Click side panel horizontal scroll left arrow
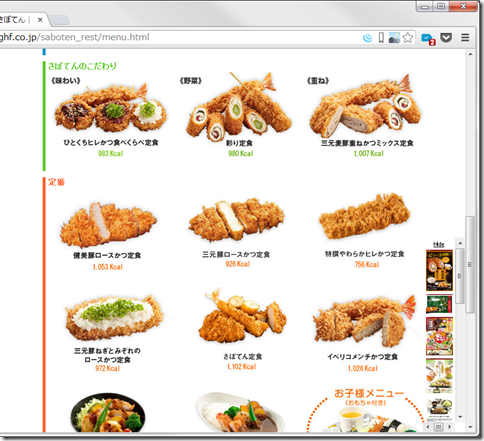The height and width of the screenshot is (441, 484). click(x=429, y=427)
